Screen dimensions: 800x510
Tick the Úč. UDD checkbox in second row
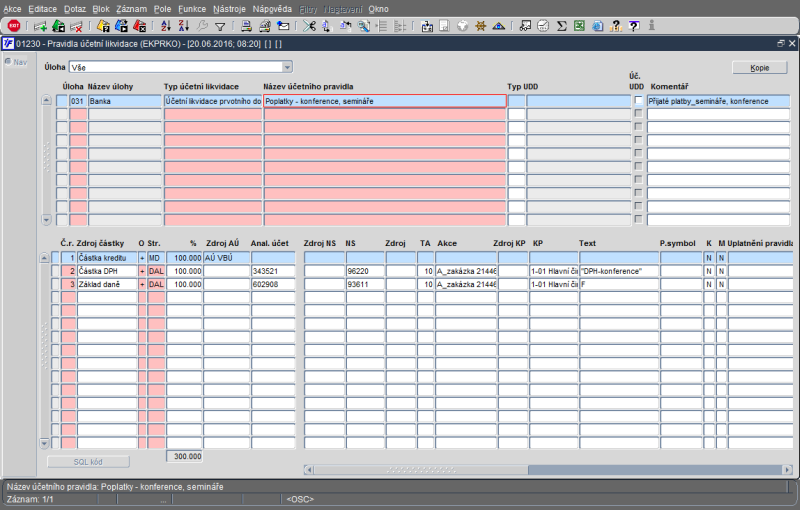pyautogui.click(x=638, y=115)
